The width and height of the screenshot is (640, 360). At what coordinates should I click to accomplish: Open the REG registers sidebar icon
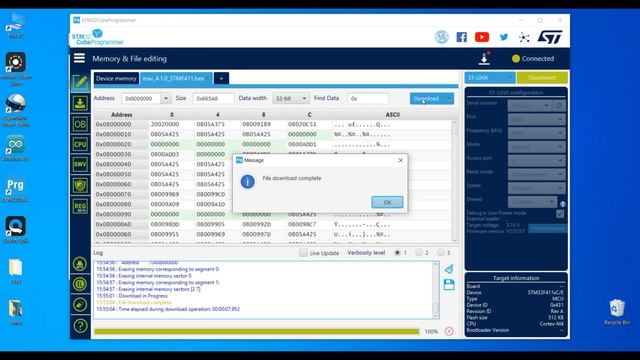tap(80, 207)
